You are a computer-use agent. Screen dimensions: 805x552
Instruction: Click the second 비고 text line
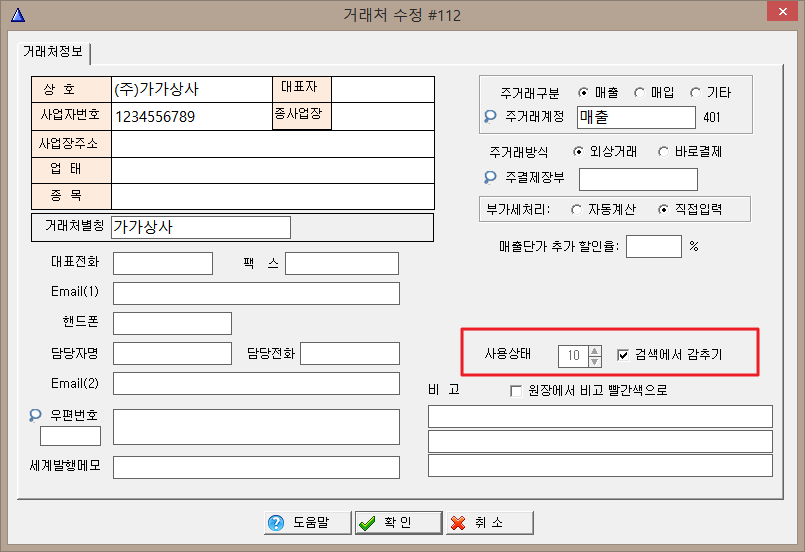[600, 442]
